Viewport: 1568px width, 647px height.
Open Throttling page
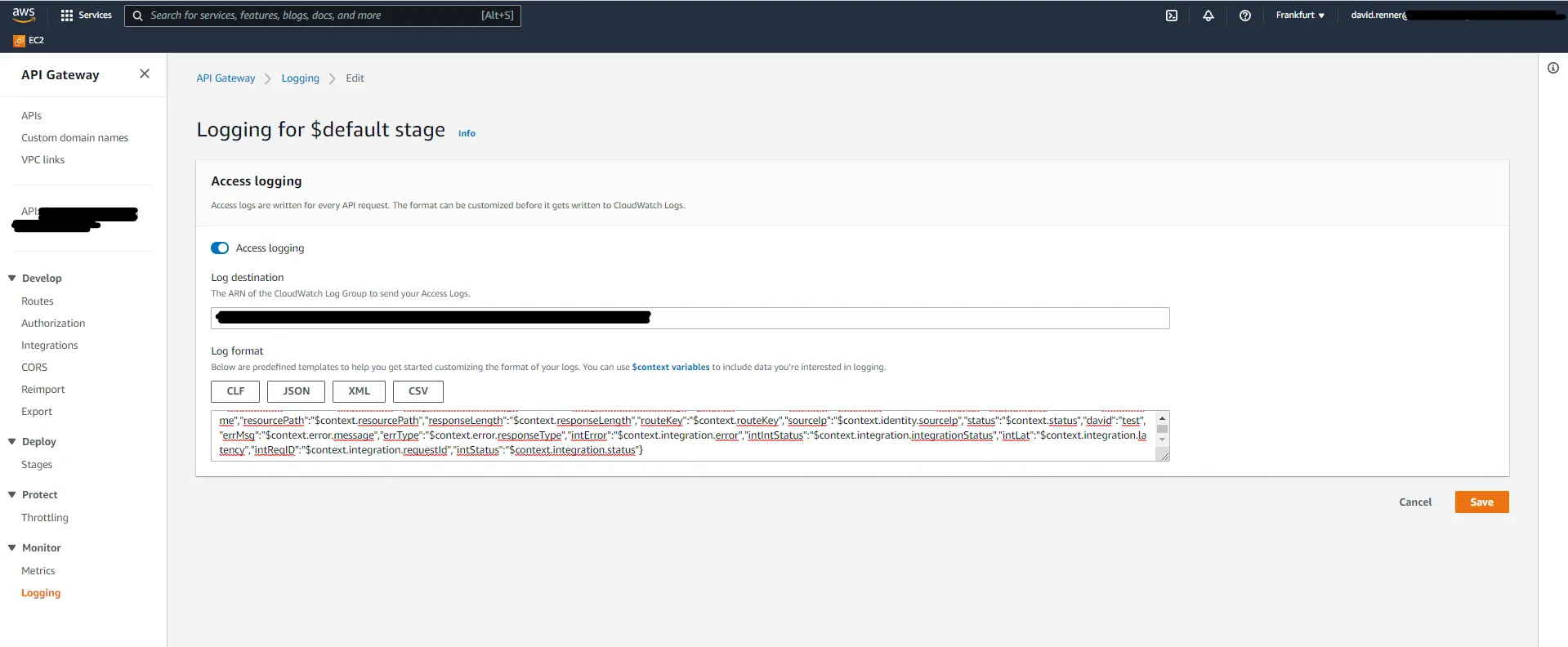[45, 518]
